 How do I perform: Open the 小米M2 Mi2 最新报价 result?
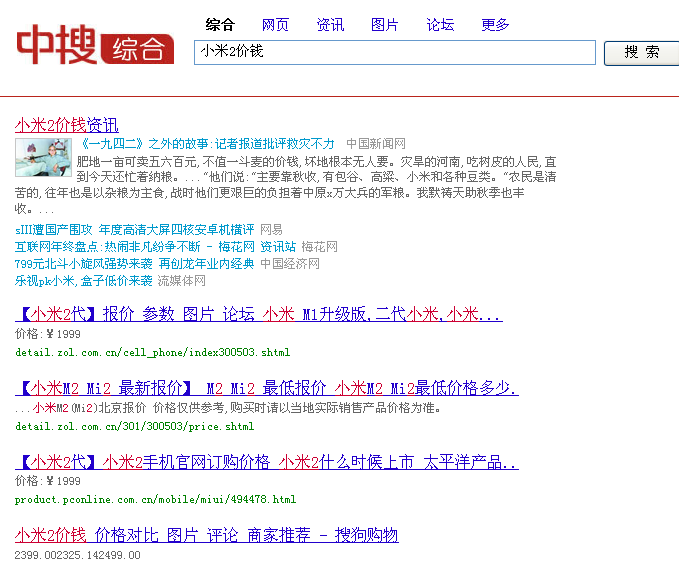tap(266, 388)
